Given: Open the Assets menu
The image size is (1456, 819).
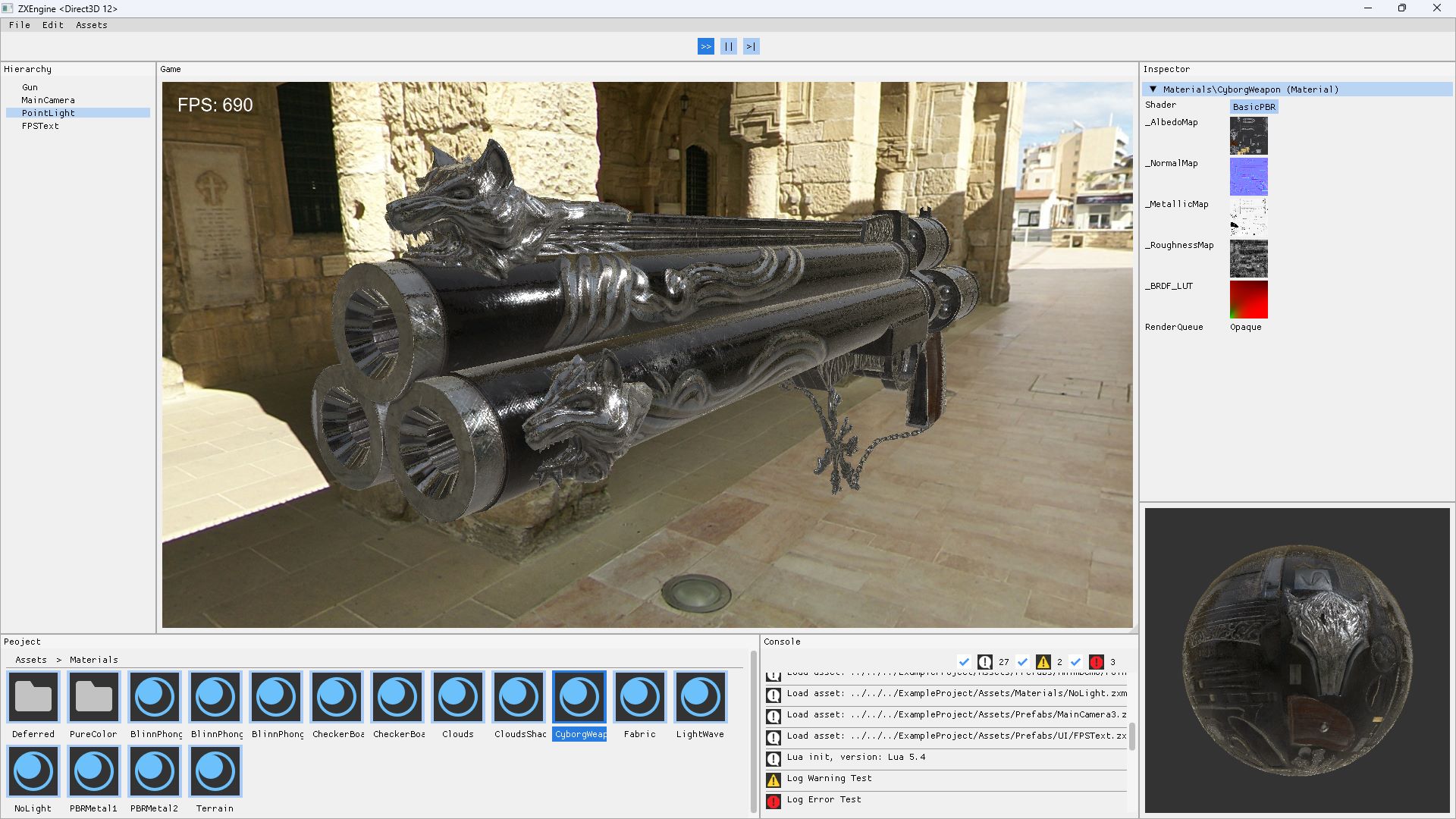Looking at the screenshot, I should (91, 25).
